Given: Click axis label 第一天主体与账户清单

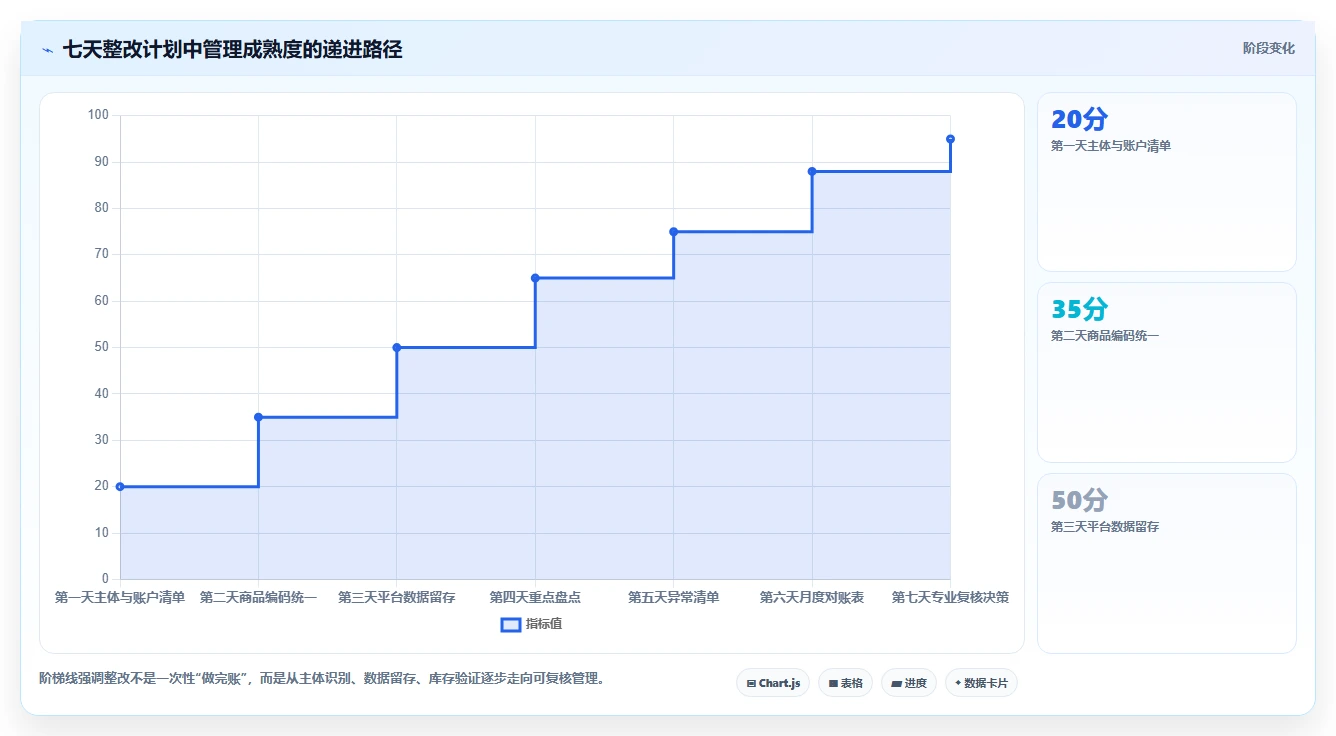Looking at the screenshot, I should tap(120, 598).
